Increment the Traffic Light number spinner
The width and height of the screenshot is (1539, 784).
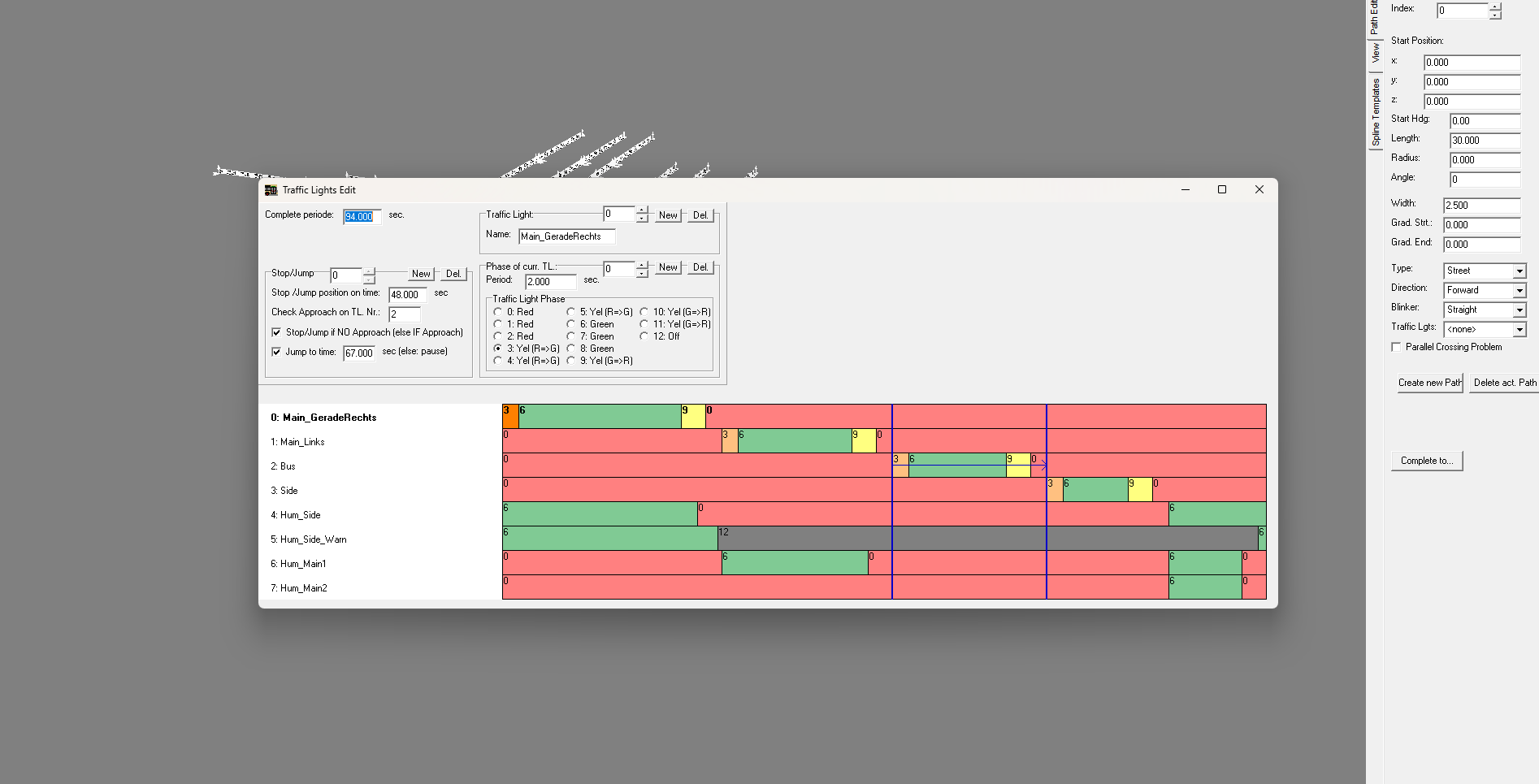click(642, 210)
